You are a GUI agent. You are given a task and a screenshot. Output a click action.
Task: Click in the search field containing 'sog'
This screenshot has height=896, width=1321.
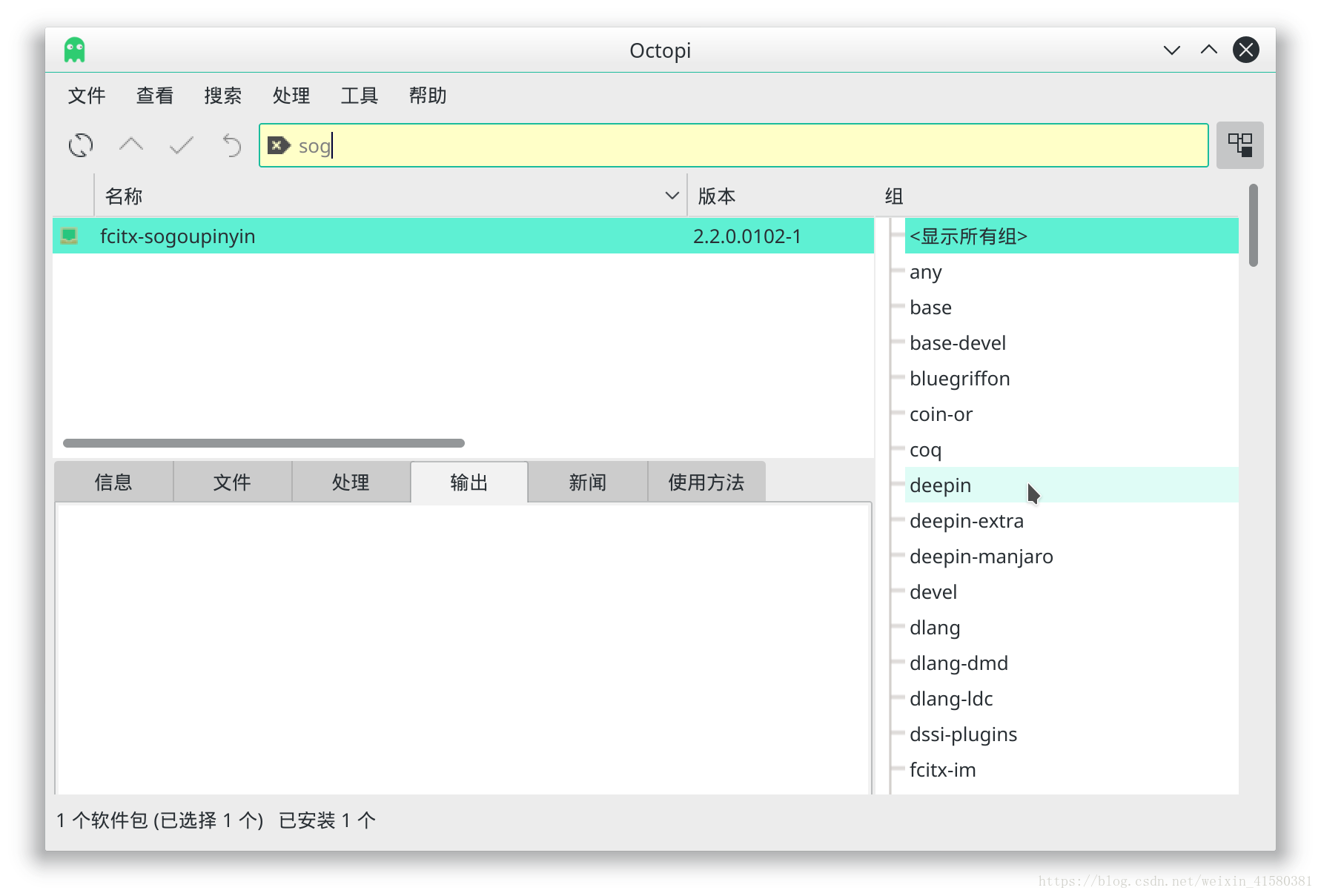coord(734,145)
